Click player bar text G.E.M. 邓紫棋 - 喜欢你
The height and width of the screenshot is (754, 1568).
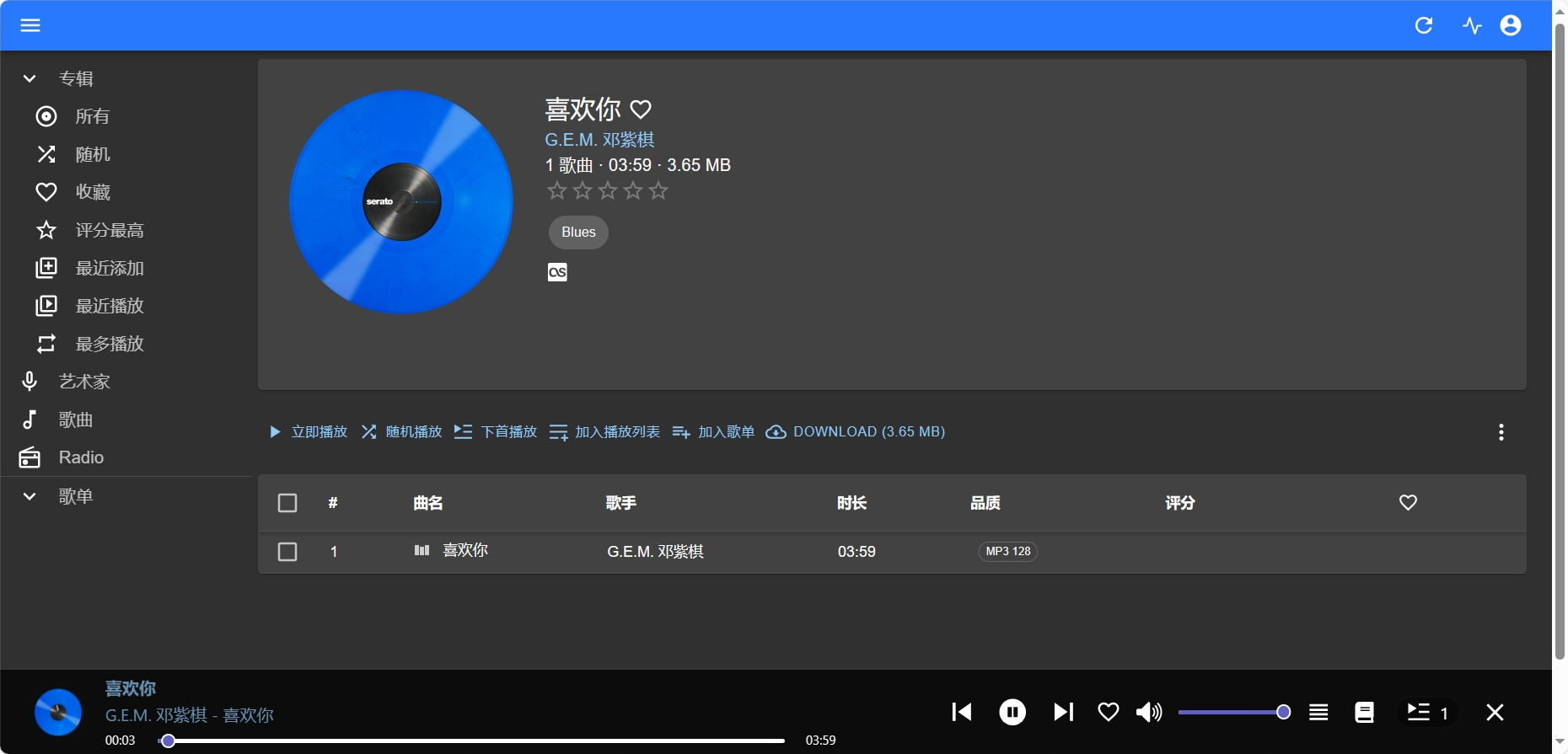pos(190,715)
